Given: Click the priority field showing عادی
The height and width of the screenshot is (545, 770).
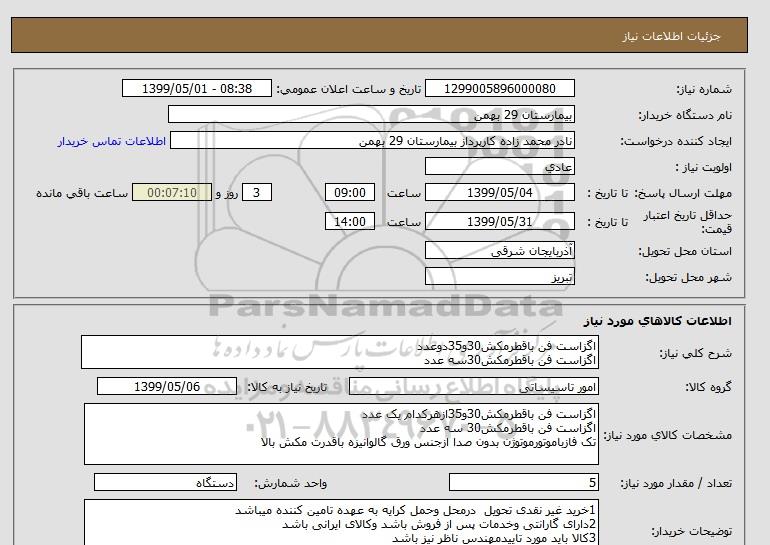Looking at the screenshot, I should click(x=499, y=166).
